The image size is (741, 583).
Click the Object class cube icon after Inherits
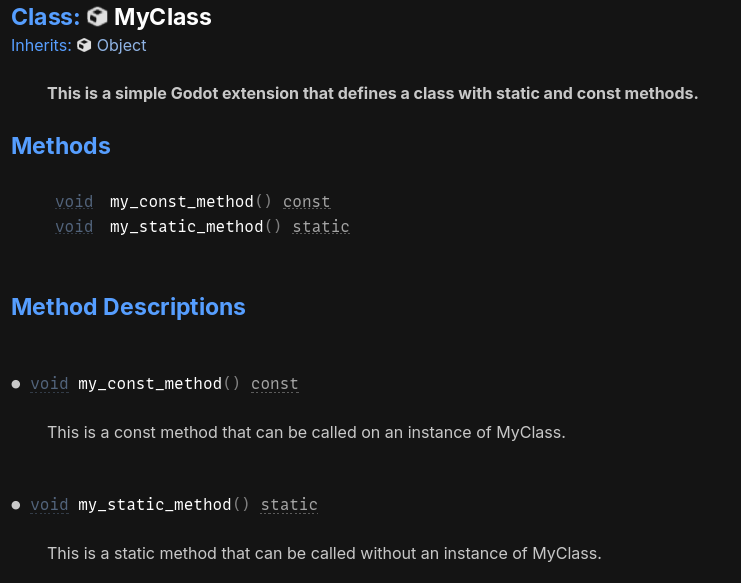pos(84,45)
